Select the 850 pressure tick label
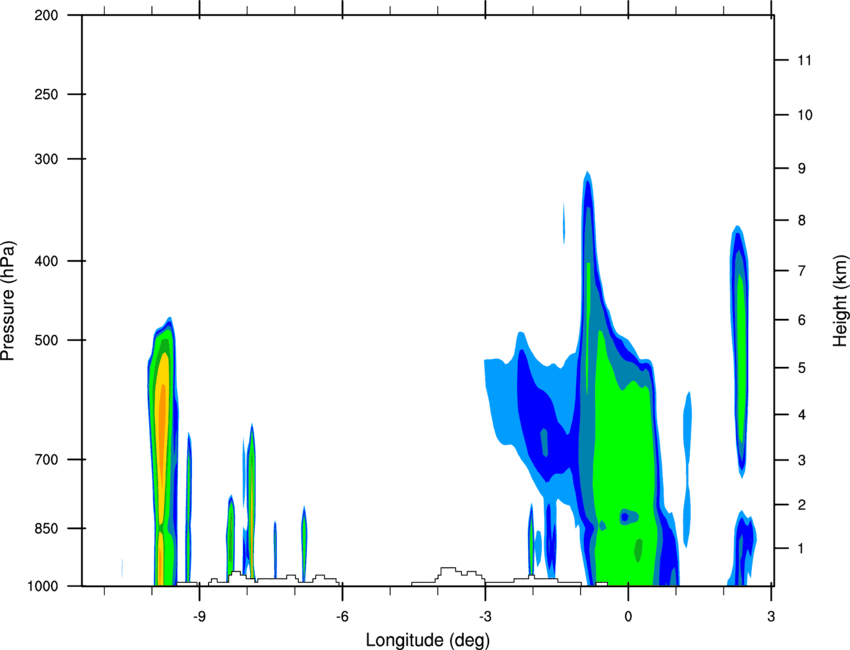The width and height of the screenshot is (850, 650). [46, 528]
